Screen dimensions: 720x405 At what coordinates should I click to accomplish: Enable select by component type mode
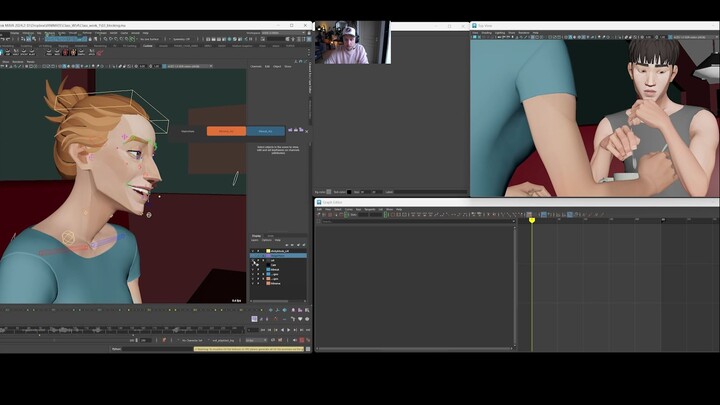coord(34,39)
